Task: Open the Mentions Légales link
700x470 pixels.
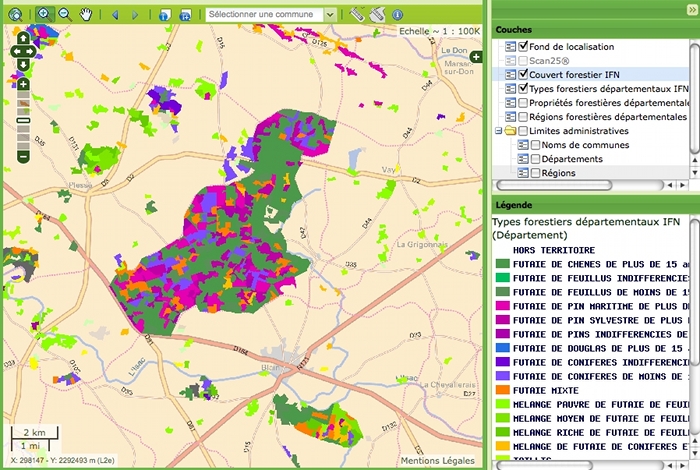Action: 439,461
